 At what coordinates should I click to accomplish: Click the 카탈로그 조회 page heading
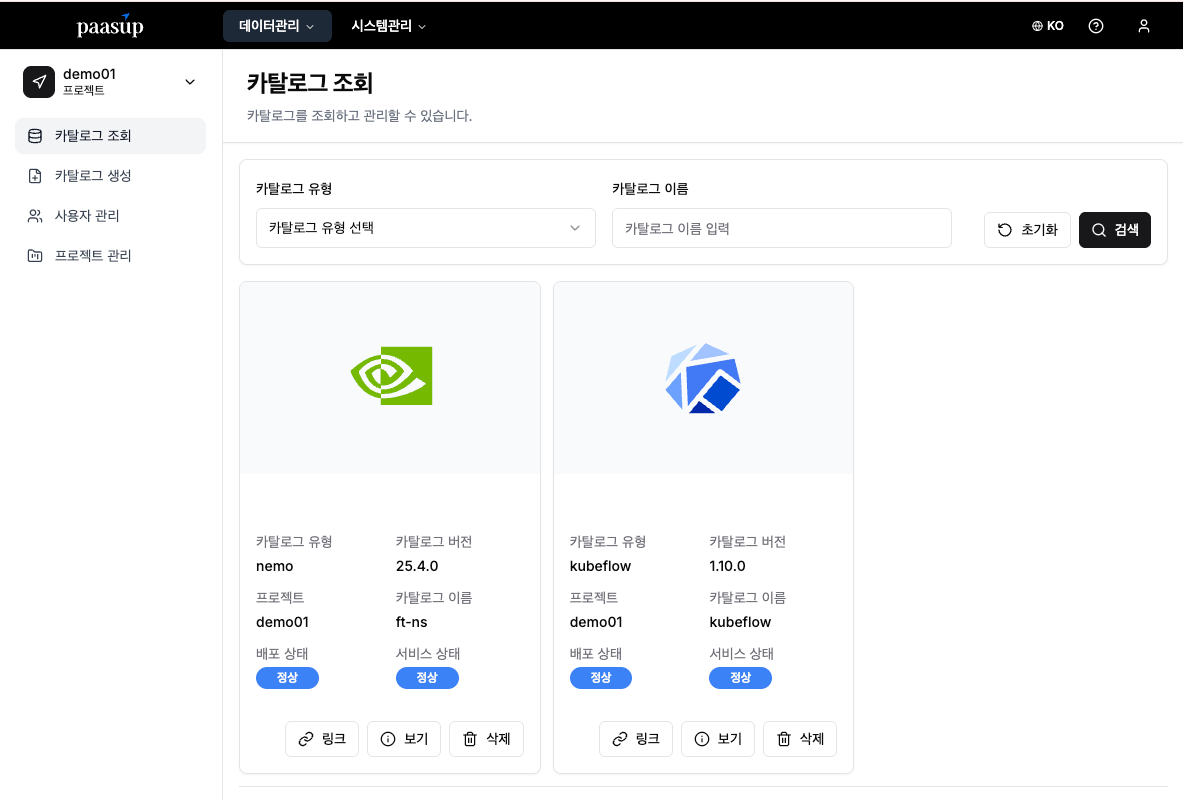coord(310,83)
